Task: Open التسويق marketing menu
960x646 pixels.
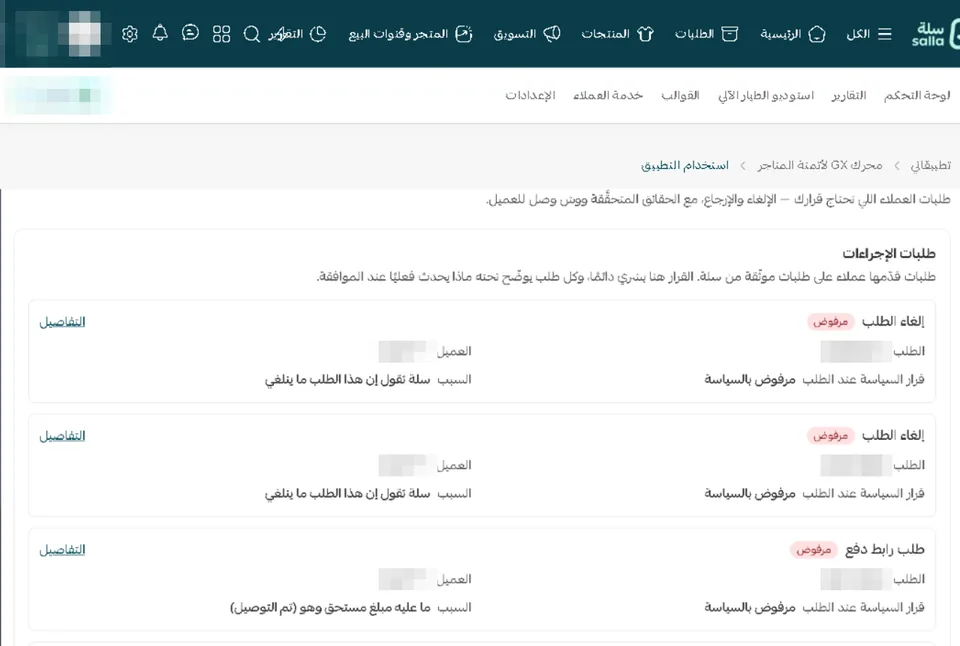Action: pyautogui.click(x=527, y=34)
